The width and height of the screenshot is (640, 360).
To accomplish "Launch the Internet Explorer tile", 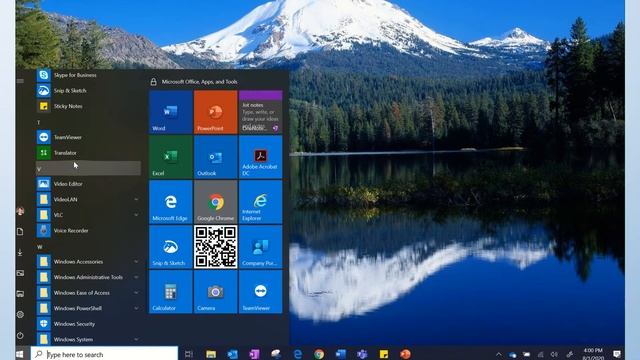I will coord(260,202).
